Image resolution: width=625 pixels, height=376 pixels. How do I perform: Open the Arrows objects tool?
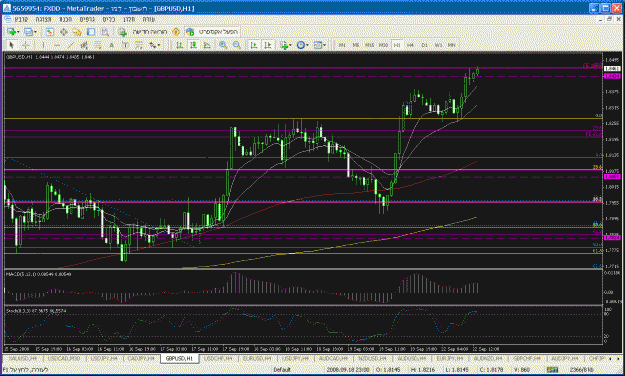click(152, 45)
